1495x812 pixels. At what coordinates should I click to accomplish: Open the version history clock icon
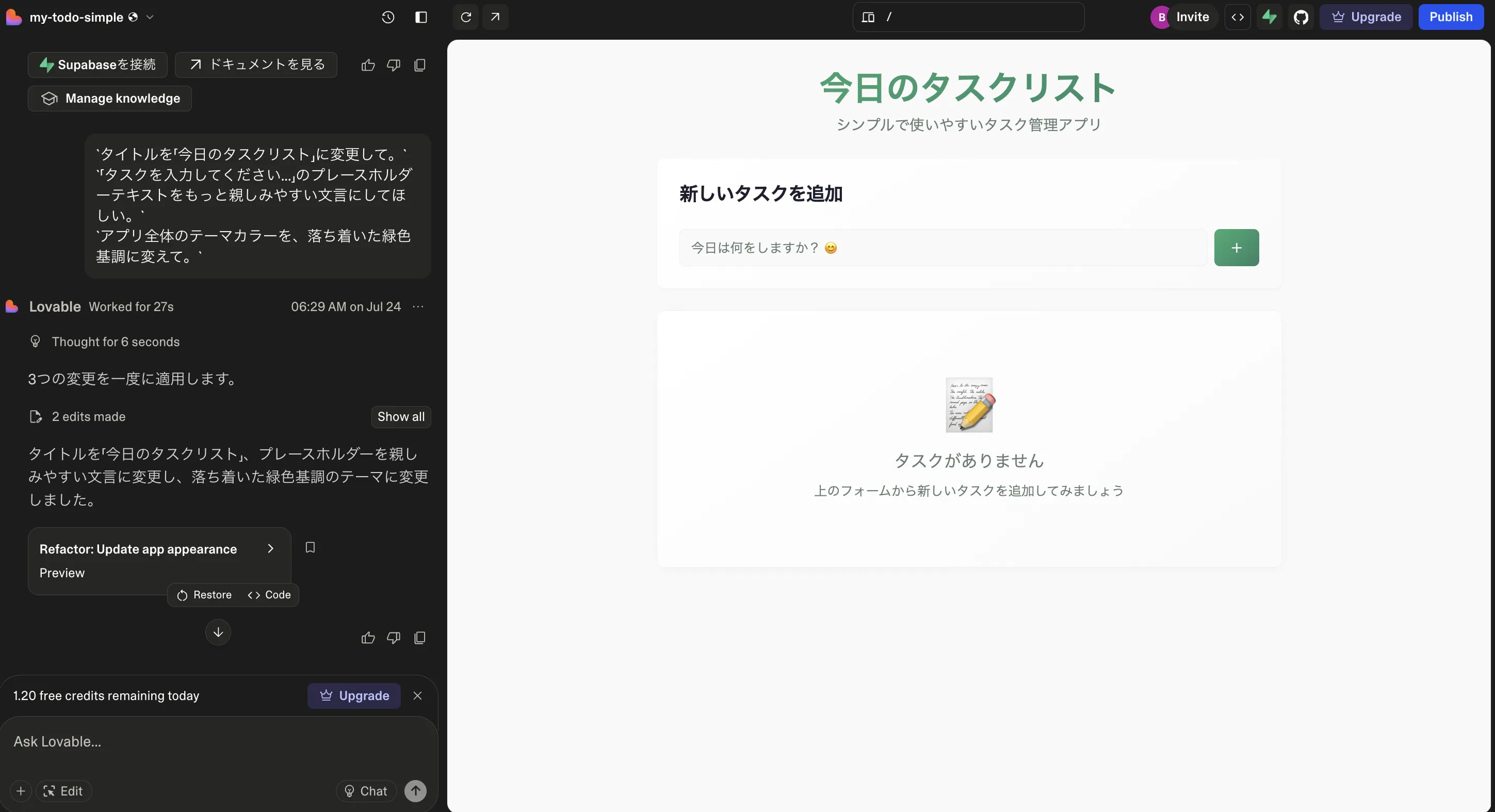(x=388, y=17)
